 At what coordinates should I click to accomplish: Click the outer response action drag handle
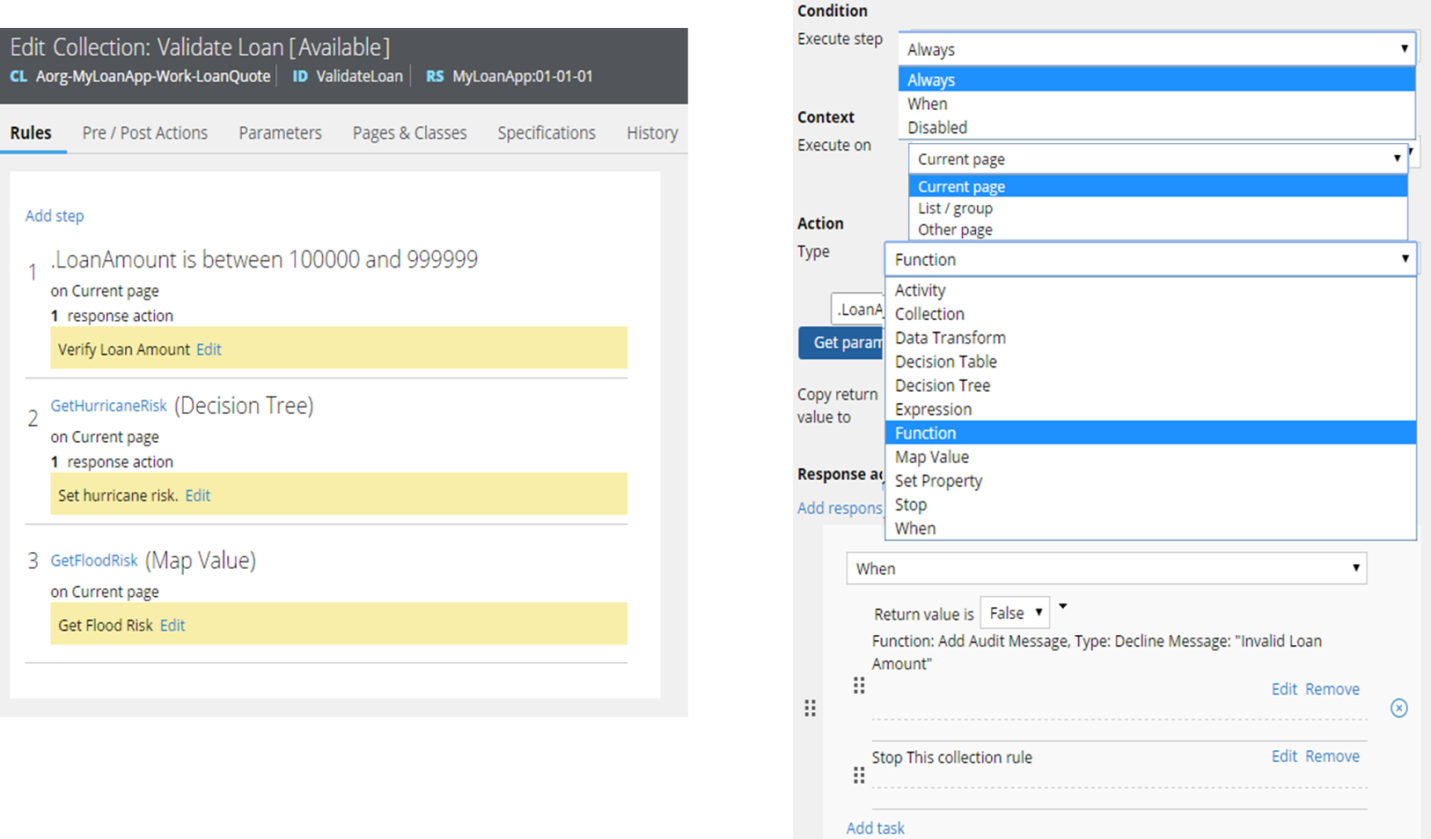tap(810, 708)
